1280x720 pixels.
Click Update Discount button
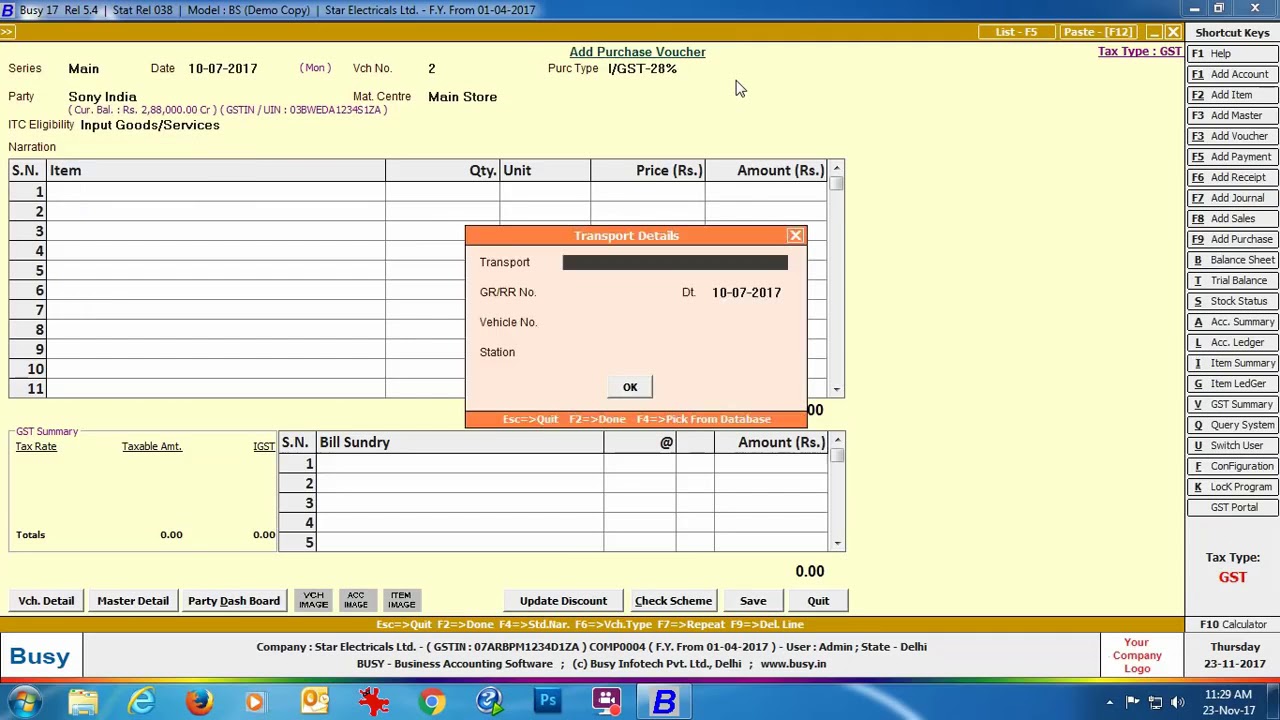click(x=563, y=601)
